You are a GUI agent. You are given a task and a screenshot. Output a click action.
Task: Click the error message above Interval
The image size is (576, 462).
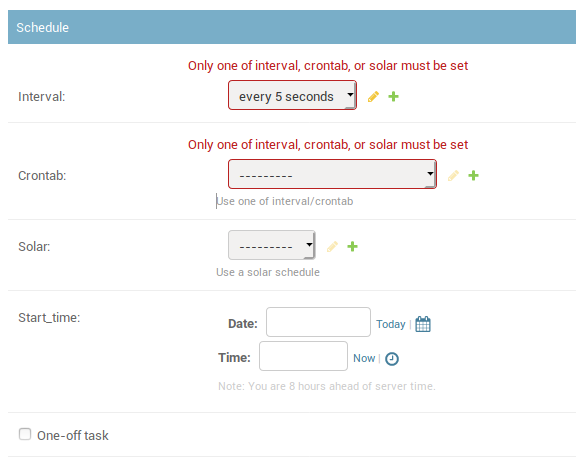pyautogui.click(x=328, y=66)
